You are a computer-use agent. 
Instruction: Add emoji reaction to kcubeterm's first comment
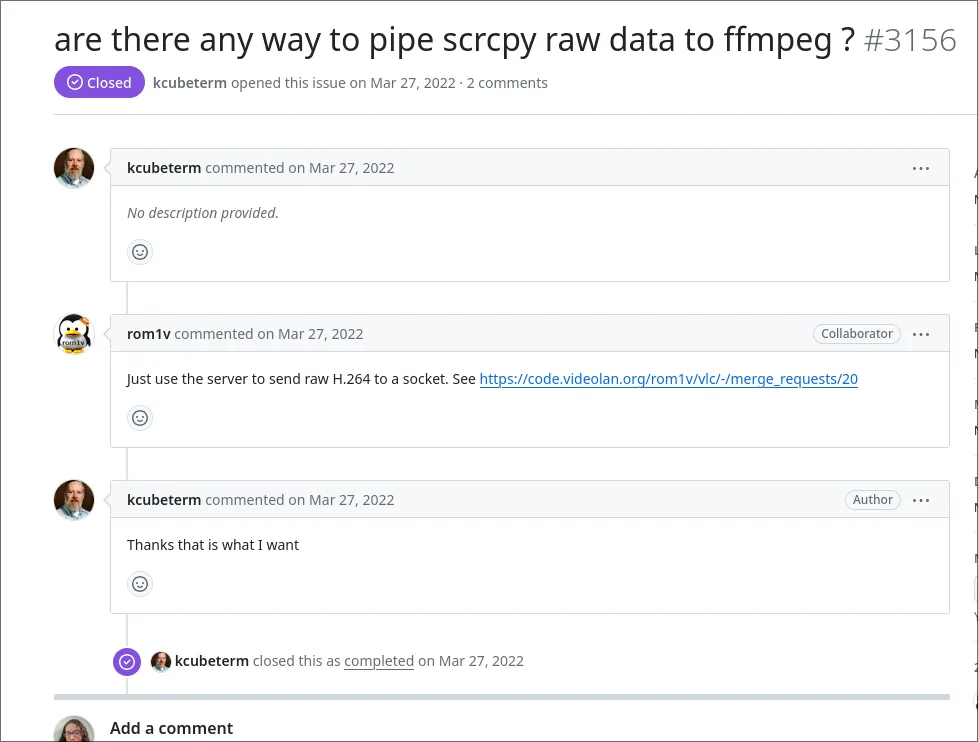pos(140,252)
